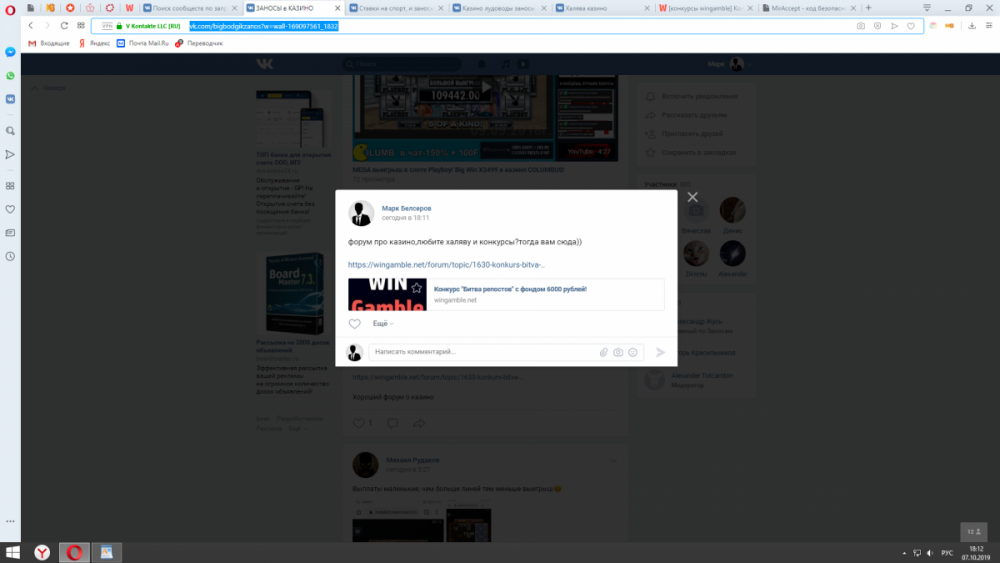
Task: Expand the Ещё menu under post
Action: click(x=383, y=323)
